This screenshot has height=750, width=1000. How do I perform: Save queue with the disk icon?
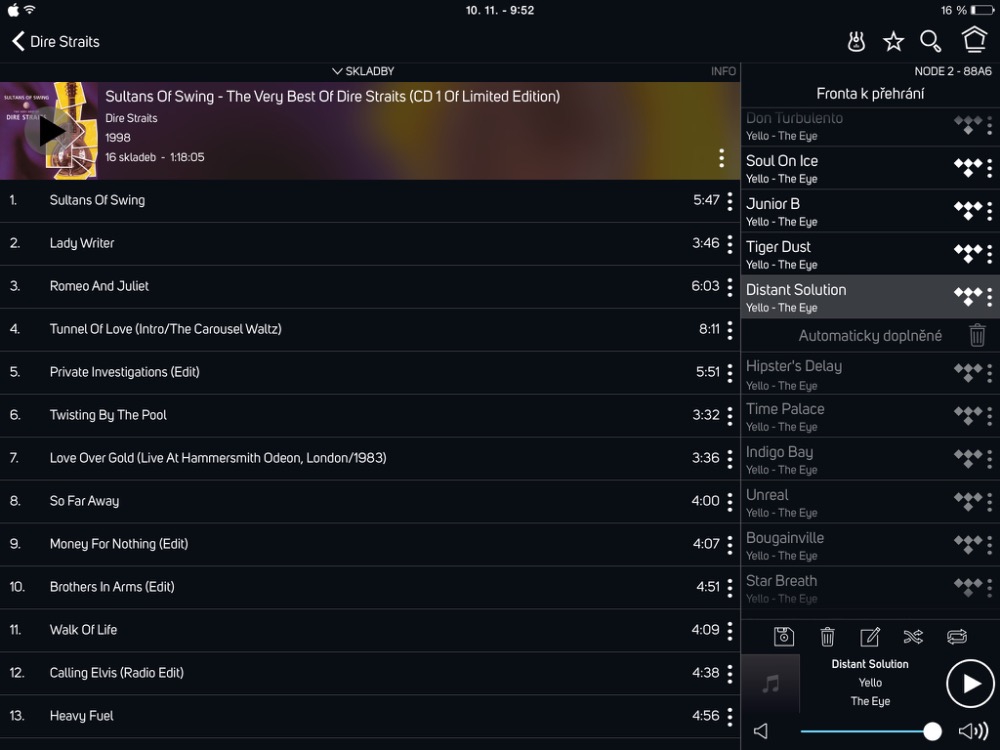[784, 636]
